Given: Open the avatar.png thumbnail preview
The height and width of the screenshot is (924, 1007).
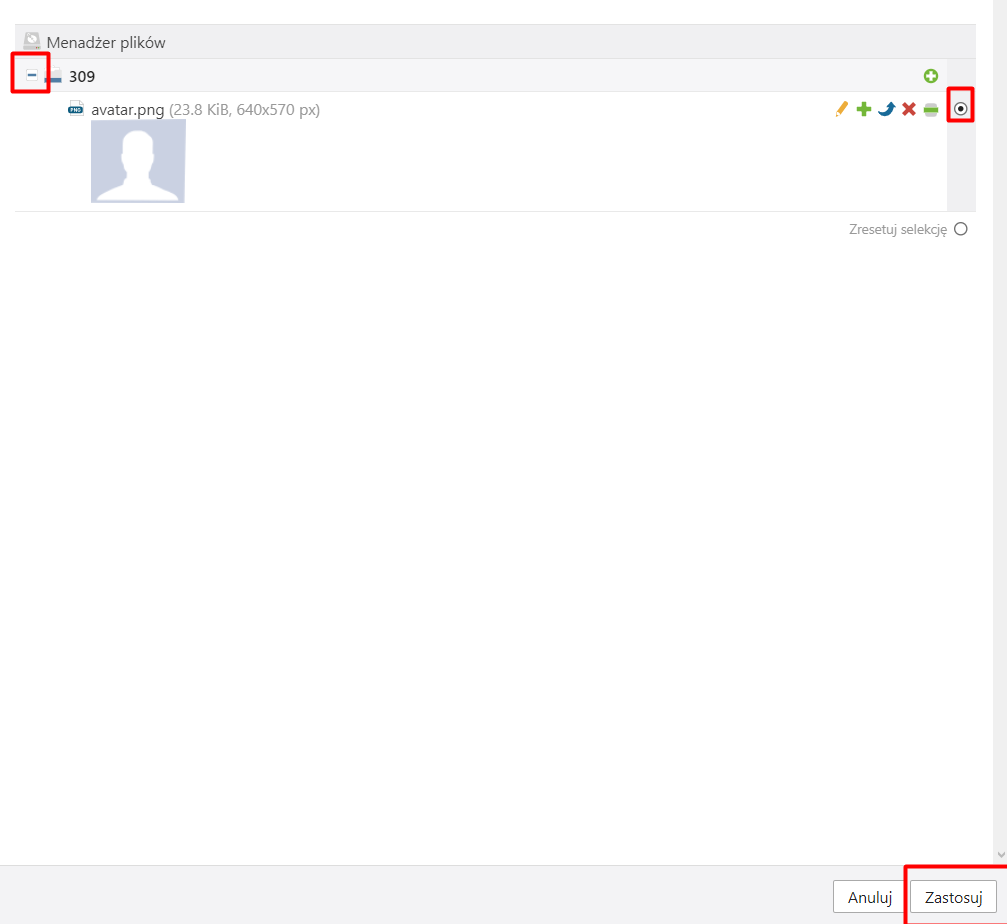Looking at the screenshot, I should 138,161.
